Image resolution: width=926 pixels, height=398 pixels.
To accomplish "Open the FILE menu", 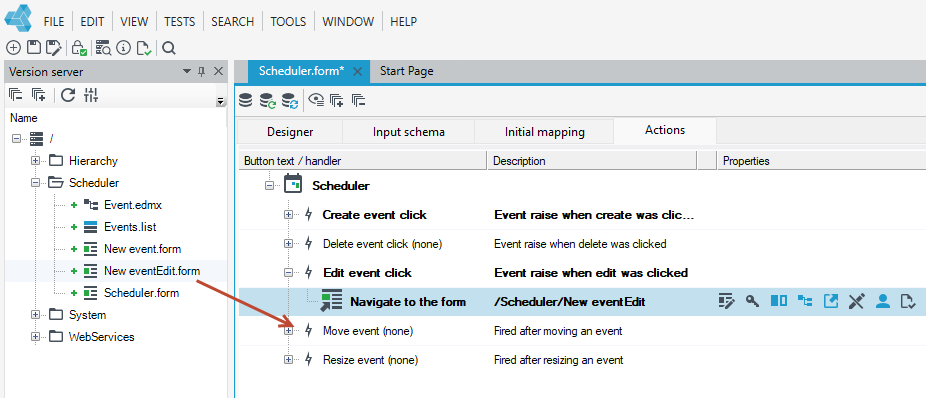I will coord(54,22).
